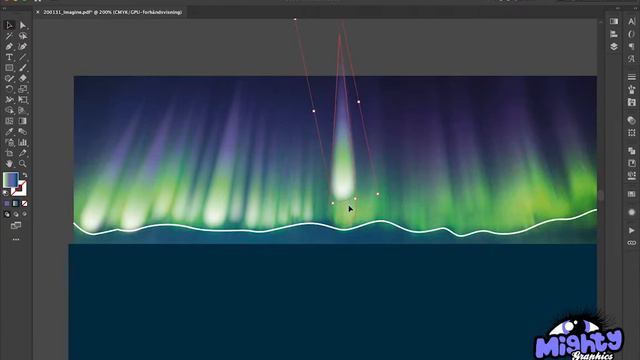Select the Paintbrush tool
640x360 pixels.
[23, 68]
